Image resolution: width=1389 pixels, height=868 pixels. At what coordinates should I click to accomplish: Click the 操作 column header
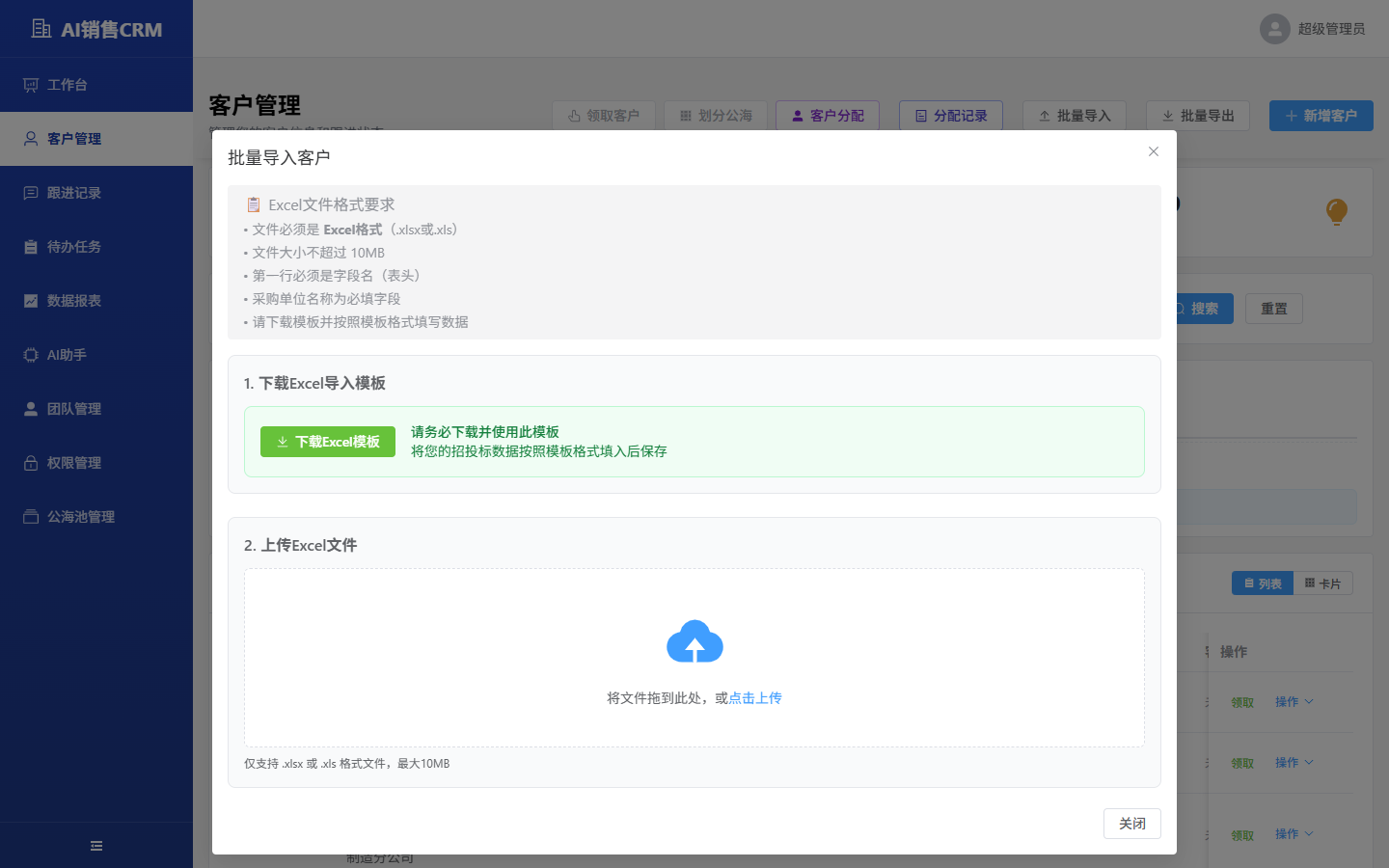(x=1234, y=652)
